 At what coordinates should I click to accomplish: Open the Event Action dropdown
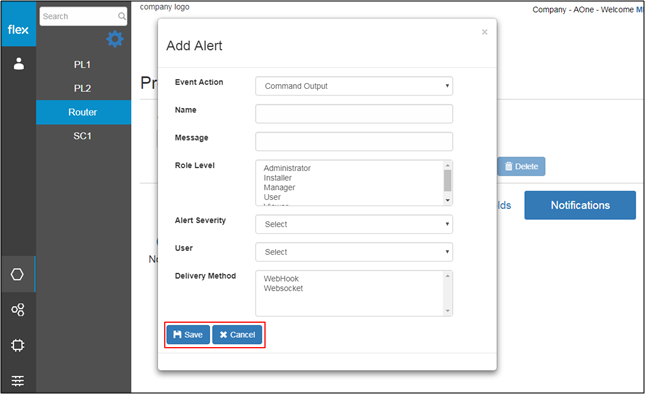(x=354, y=86)
